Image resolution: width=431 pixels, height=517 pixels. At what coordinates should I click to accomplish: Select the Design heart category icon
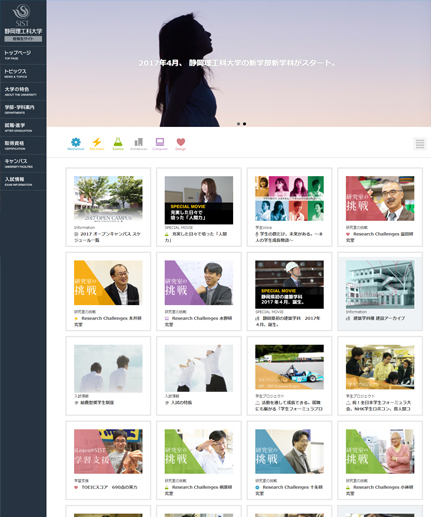click(181, 144)
